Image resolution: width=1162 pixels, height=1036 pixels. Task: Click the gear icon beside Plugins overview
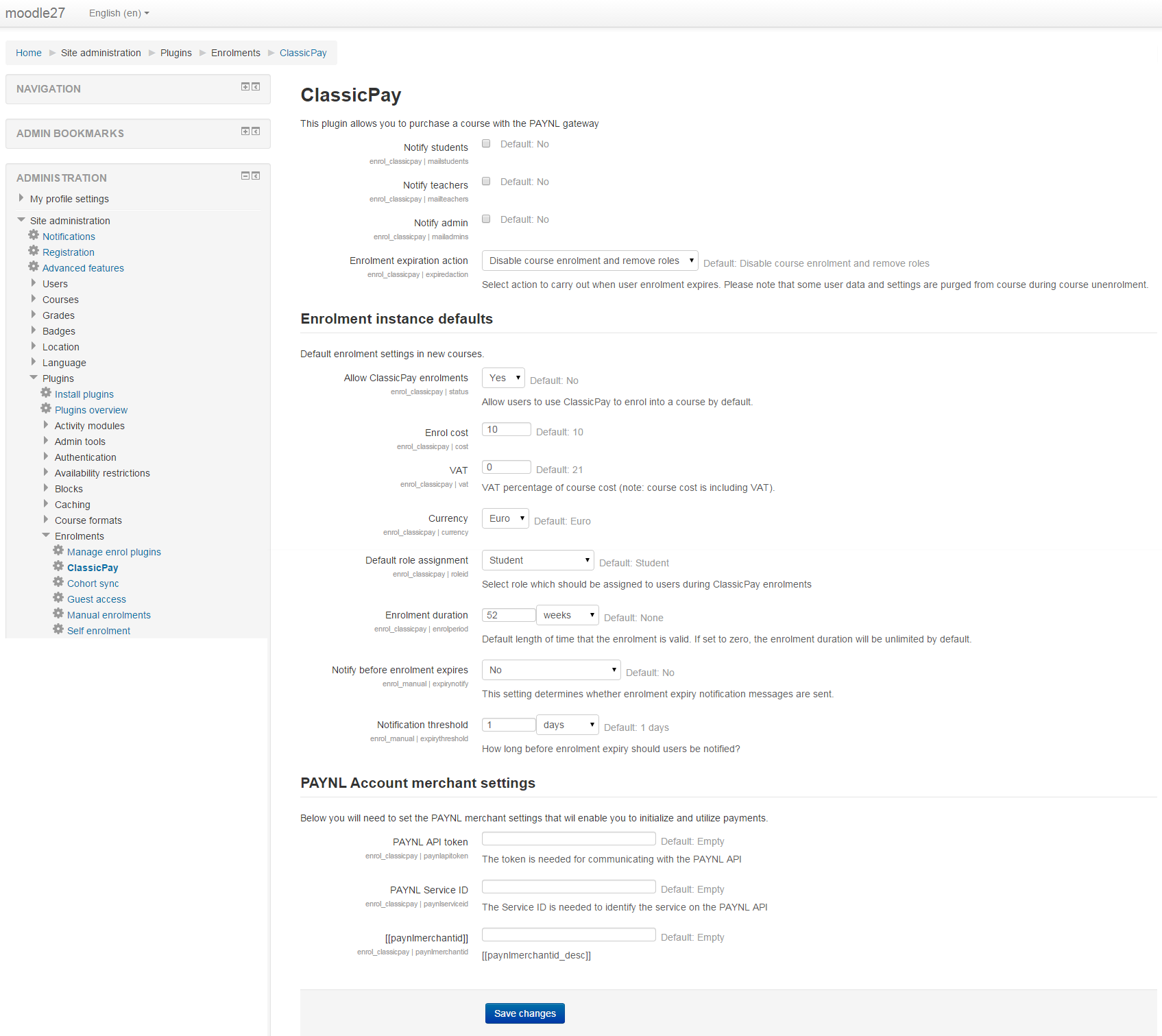[46, 409]
